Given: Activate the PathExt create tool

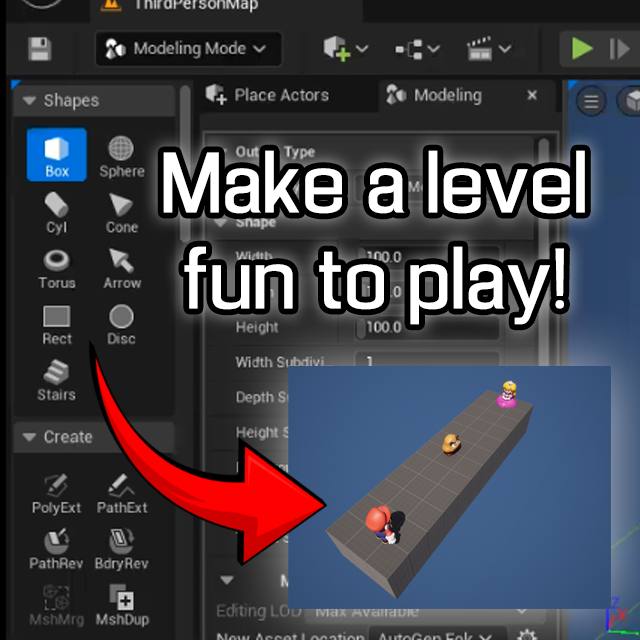Looking at the screenshot, I should point(121,493).
